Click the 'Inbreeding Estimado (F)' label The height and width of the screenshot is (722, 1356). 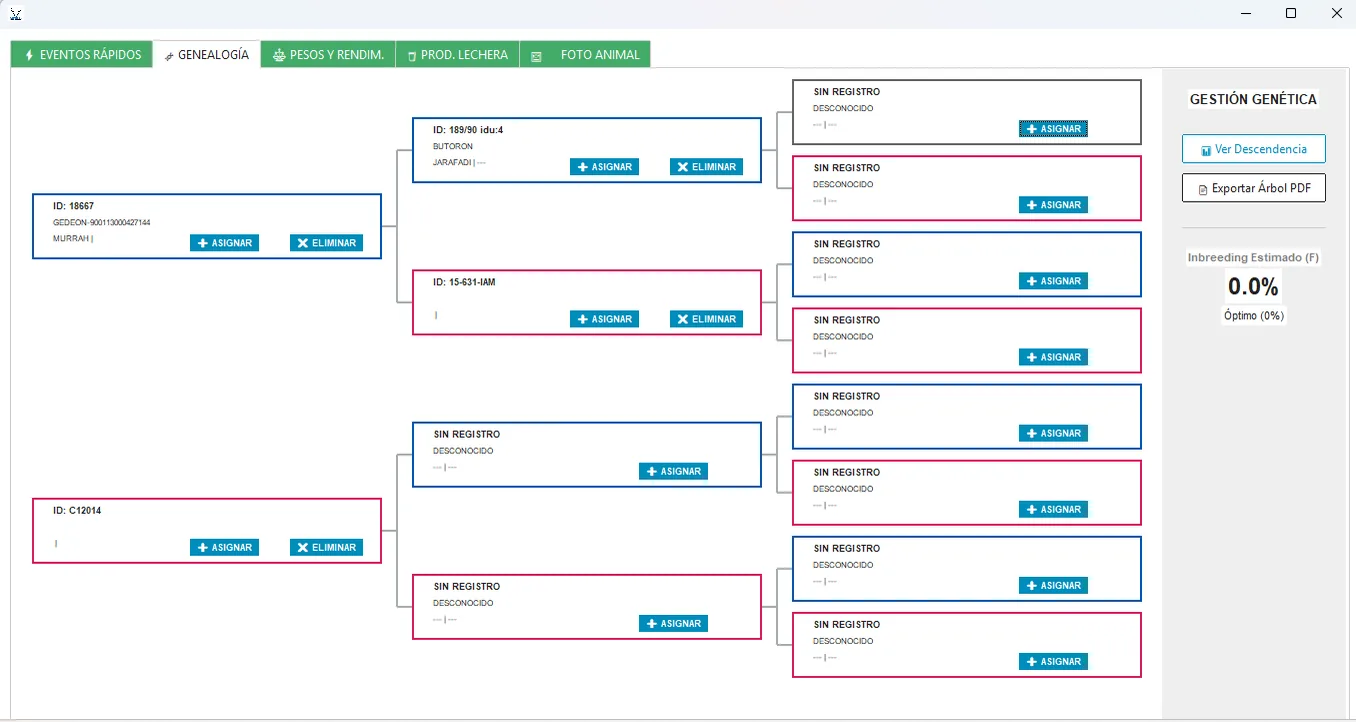[x=1253, y=258]
